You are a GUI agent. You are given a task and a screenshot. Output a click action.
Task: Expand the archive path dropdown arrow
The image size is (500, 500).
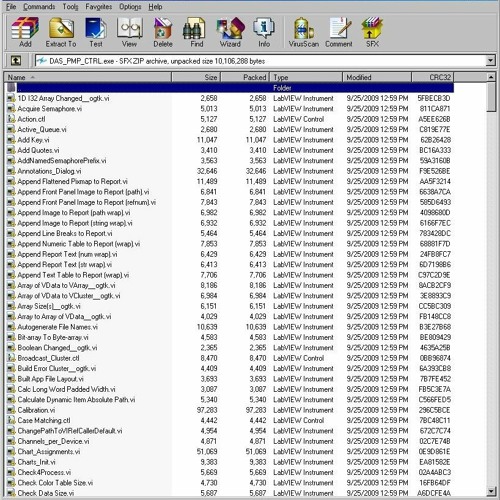tap(490, 61)
